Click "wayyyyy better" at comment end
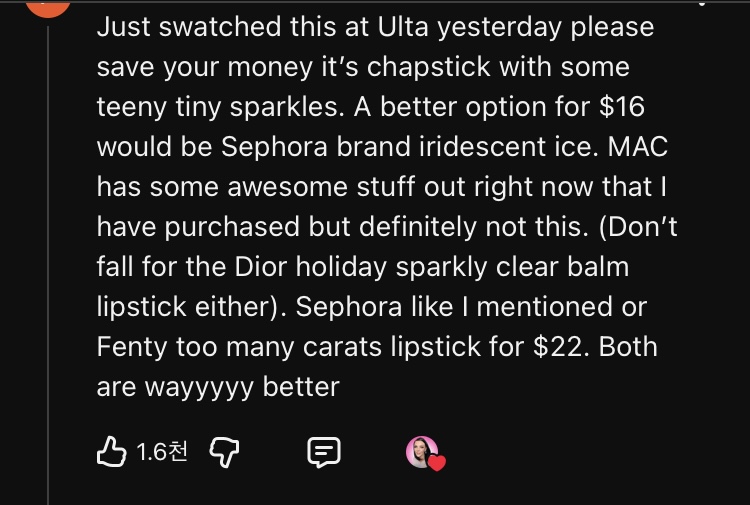Image resolution: width=750 pixels, height=505 pixels. click(218, 387)
